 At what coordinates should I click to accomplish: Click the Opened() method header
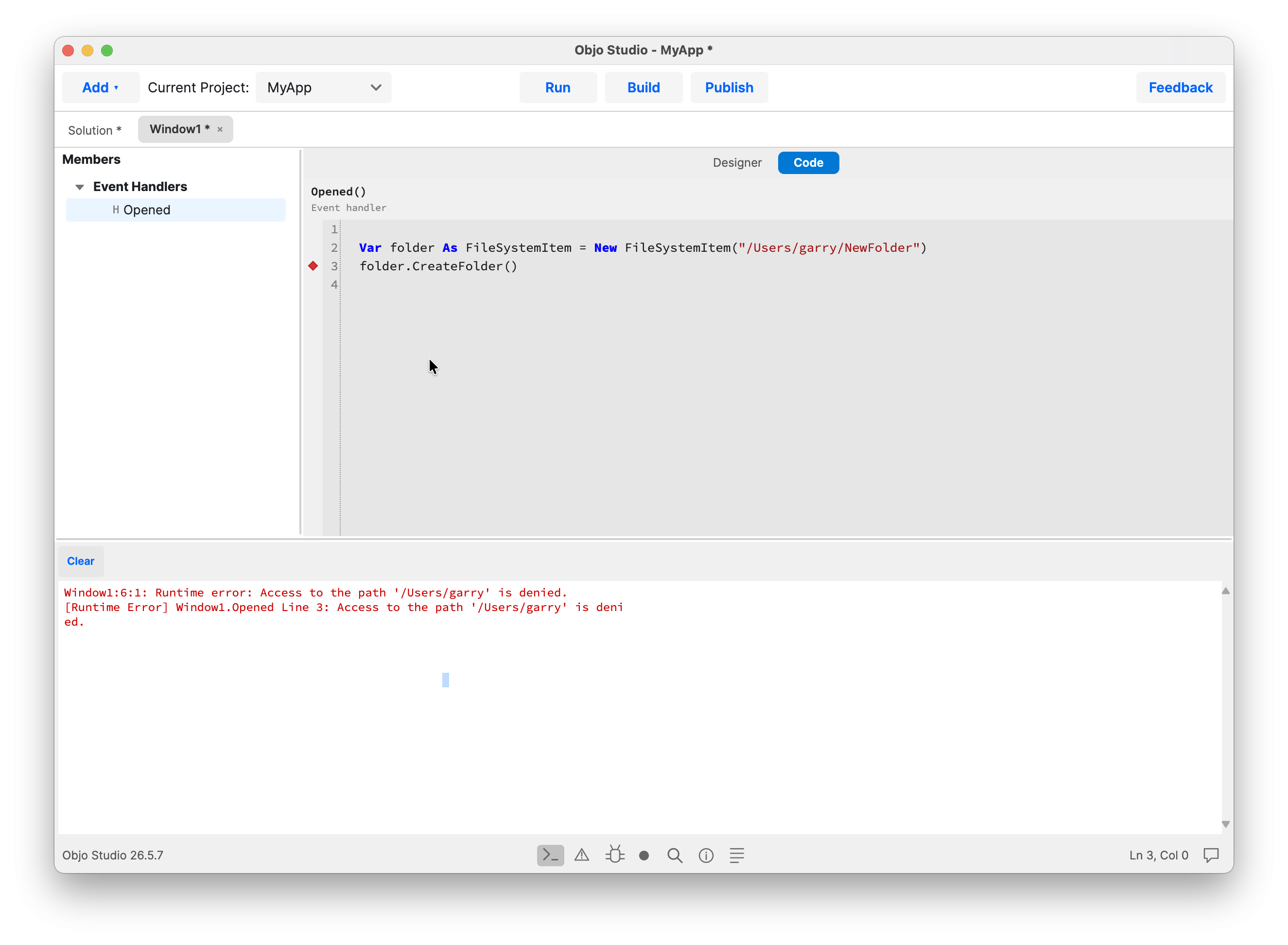point(338,192)
